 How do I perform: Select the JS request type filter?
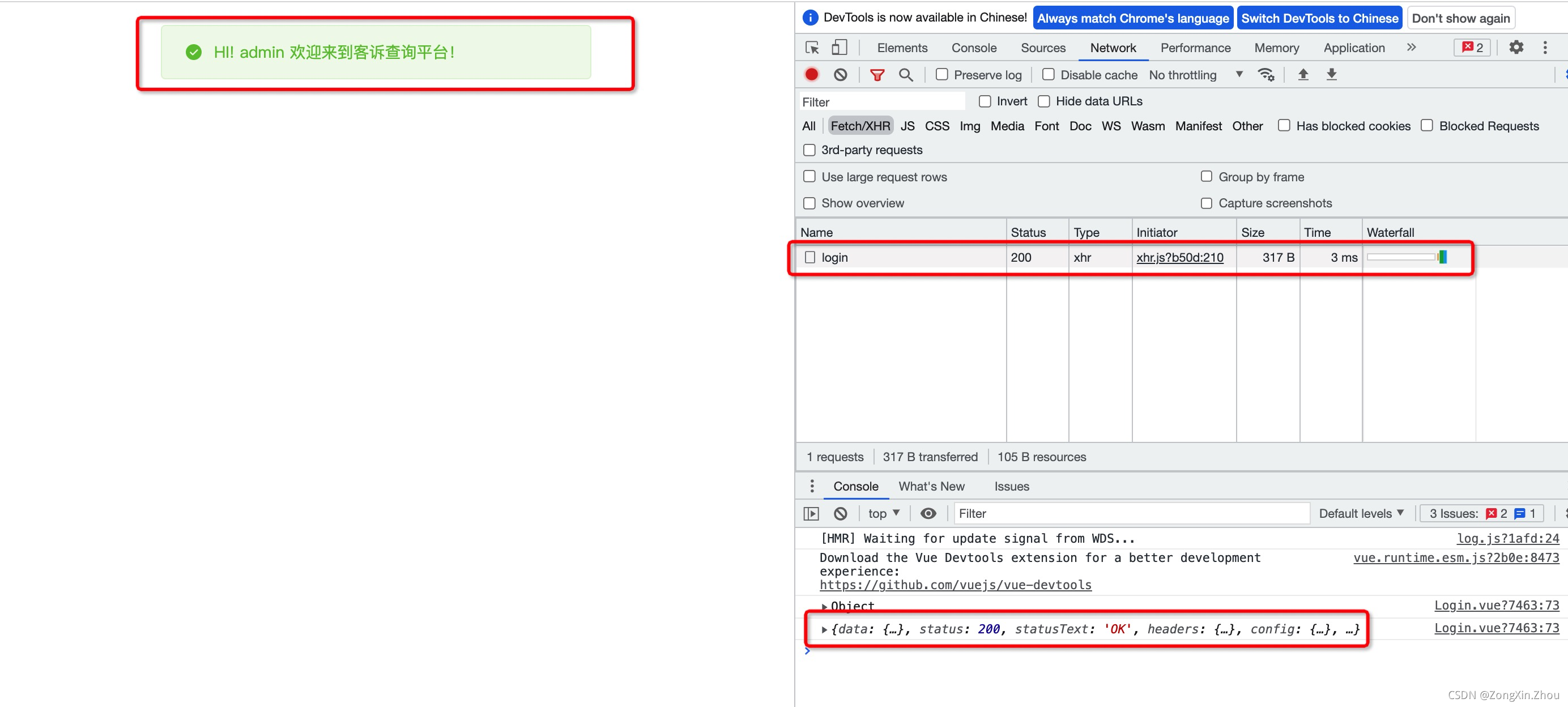point(907,125)
